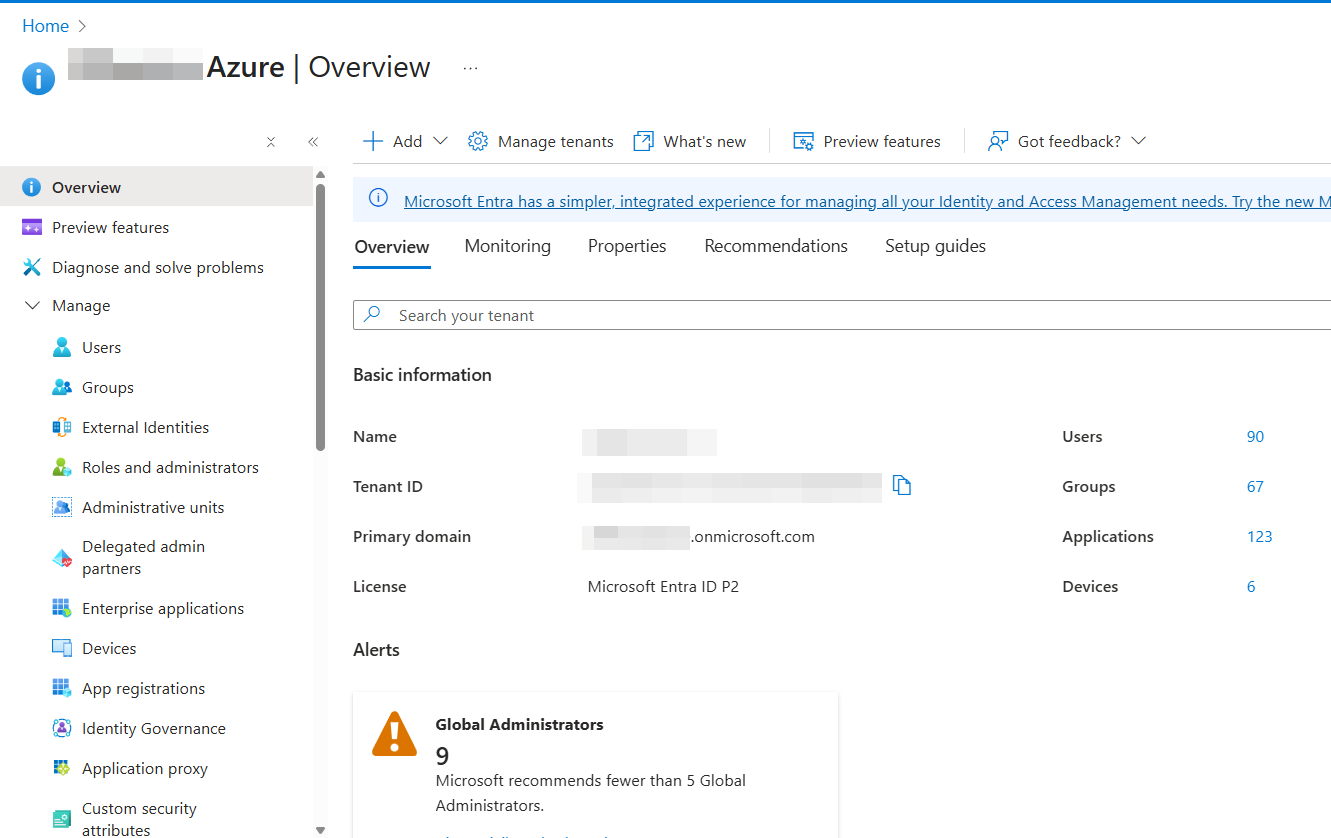Image resolution: width=1331 pixels, height=838 pixels.
Task: Expand the Got feedback dropdown arrow
Action: click(1138, 141)
